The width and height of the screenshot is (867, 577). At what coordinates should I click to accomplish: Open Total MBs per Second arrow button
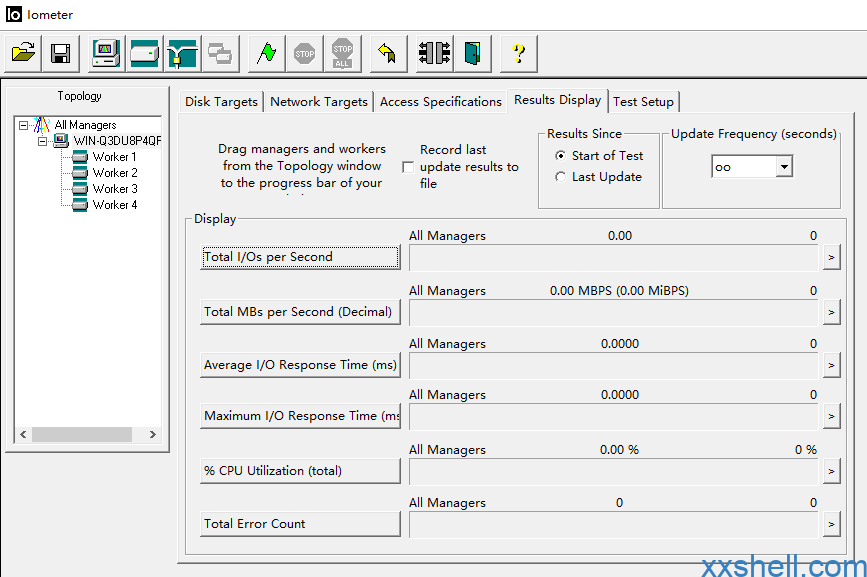tap(831, 312)
